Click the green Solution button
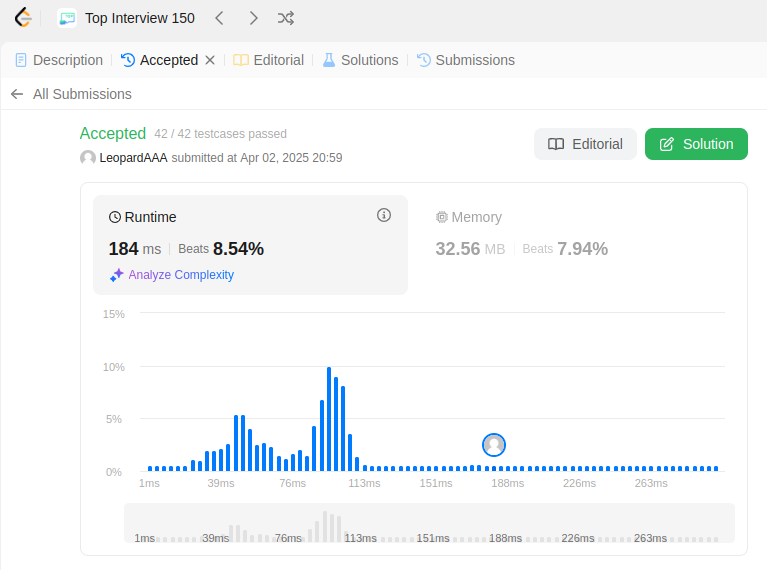Image resolution: width=767 pixels, height=570 pixels. coord(696,144)
